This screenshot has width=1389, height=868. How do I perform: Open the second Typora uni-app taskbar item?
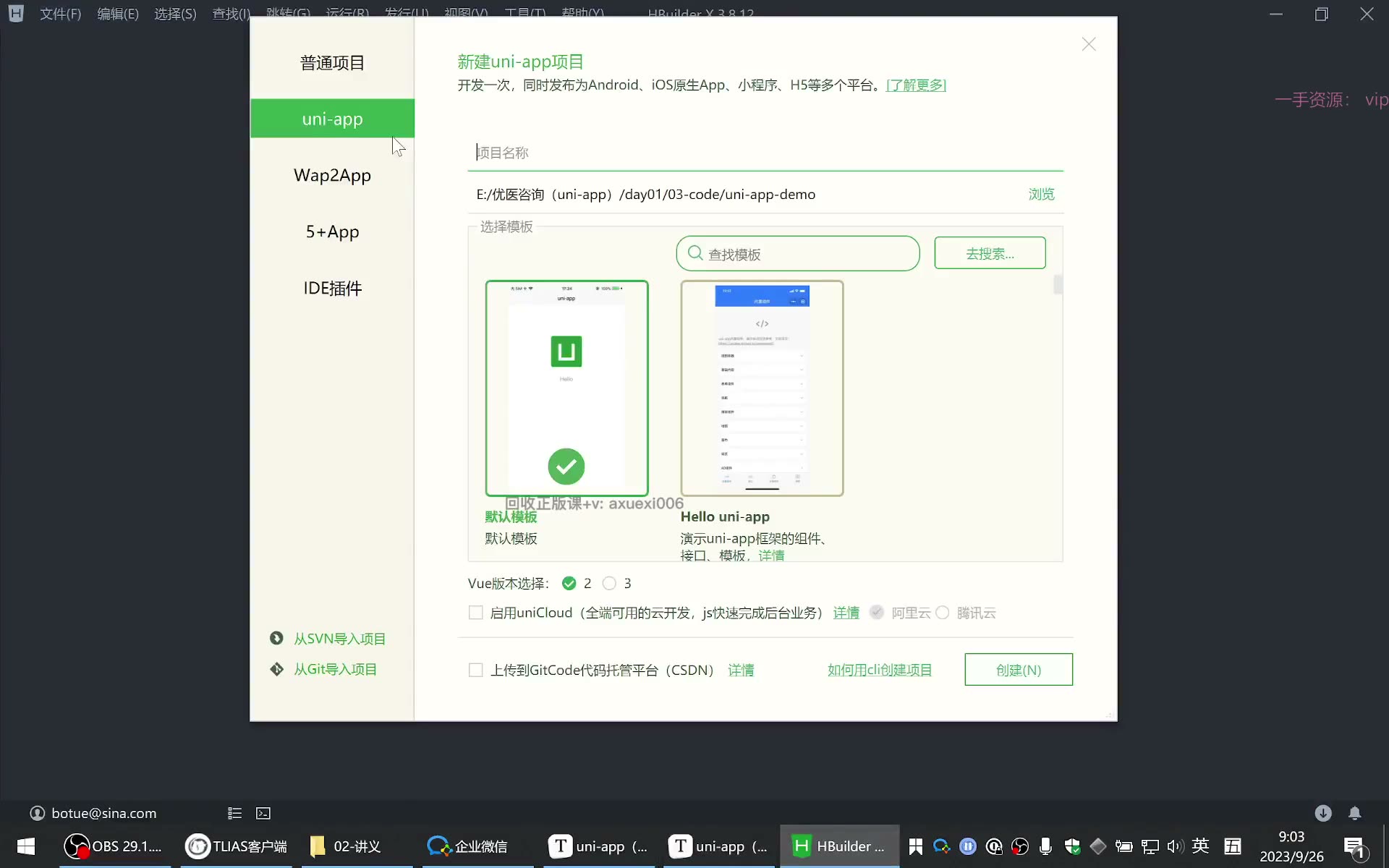point(718,846)
